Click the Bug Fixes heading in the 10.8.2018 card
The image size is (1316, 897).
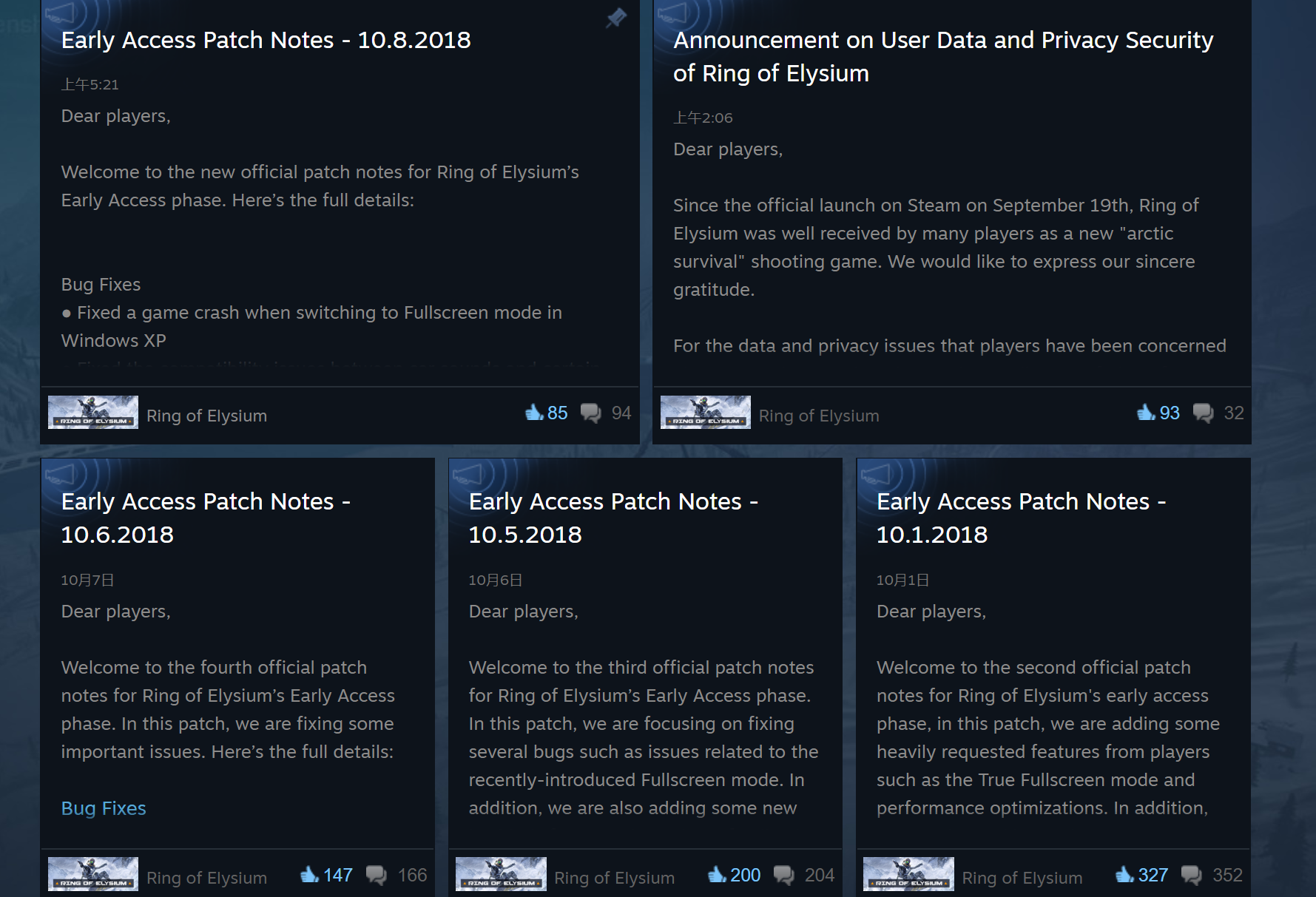101,285
